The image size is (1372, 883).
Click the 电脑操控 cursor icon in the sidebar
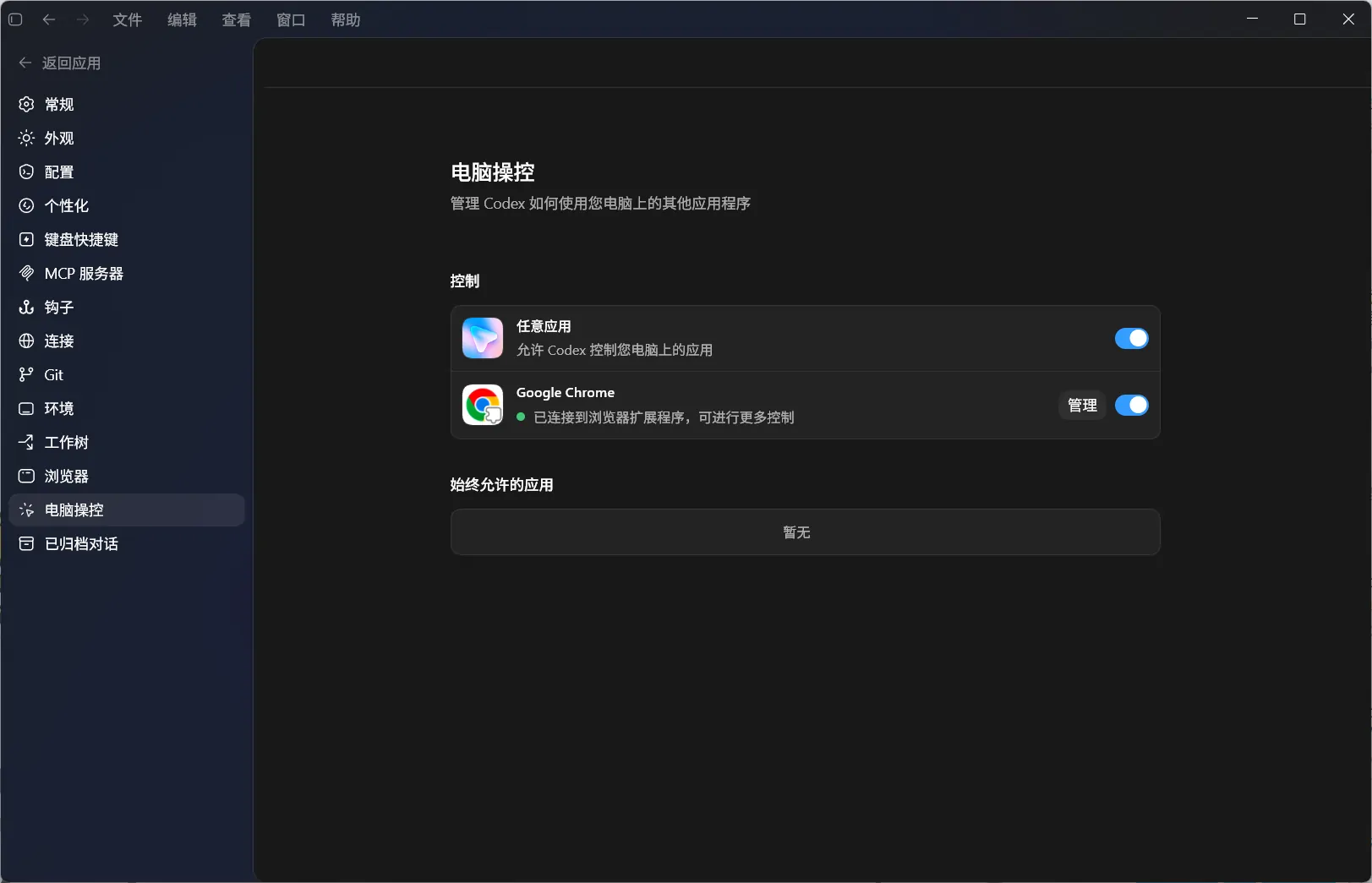click(26, 510)
